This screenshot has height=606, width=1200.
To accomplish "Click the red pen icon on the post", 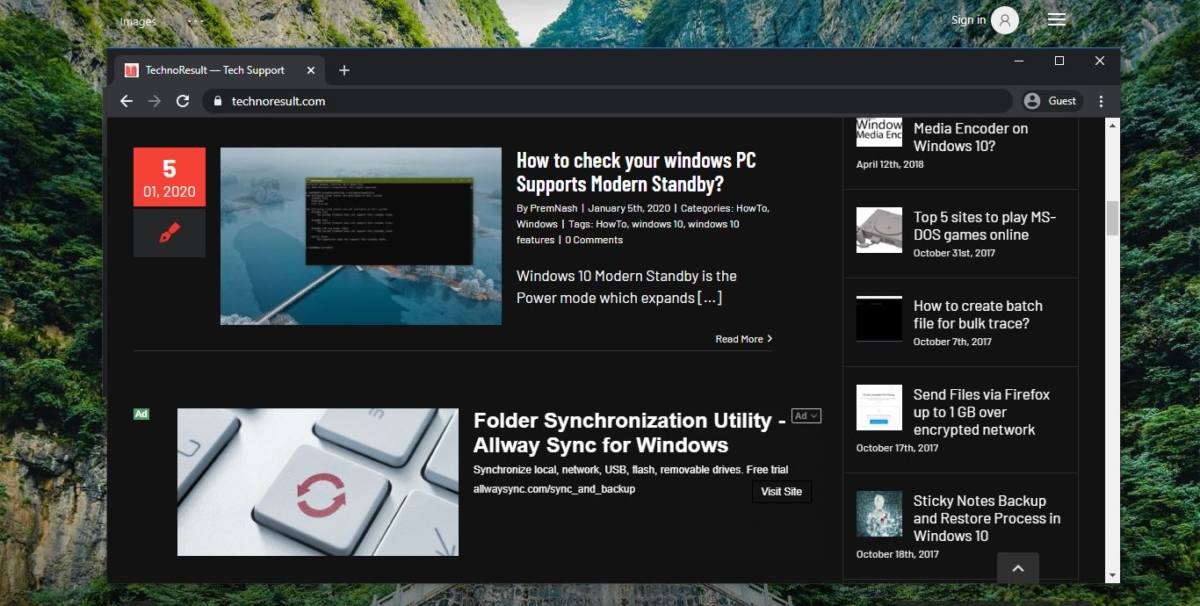I will [169, 232].
